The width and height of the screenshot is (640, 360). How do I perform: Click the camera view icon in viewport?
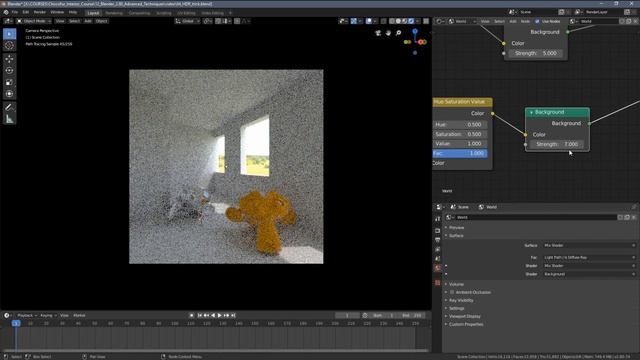378,33
